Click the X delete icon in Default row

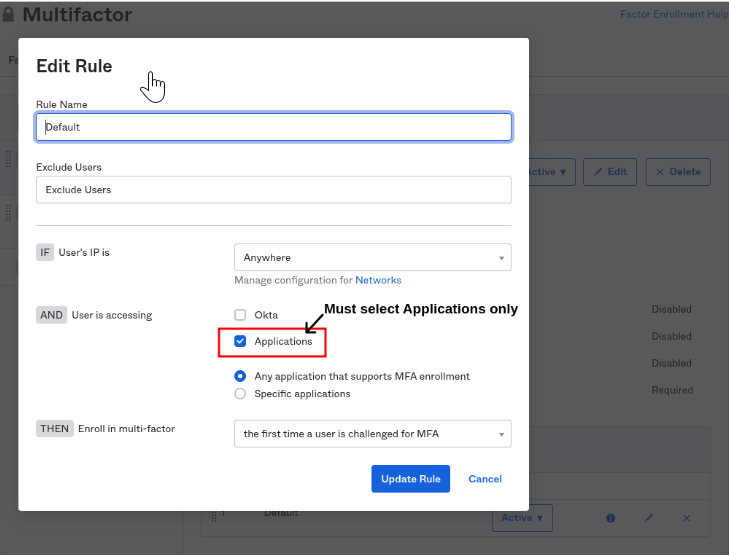686,518
